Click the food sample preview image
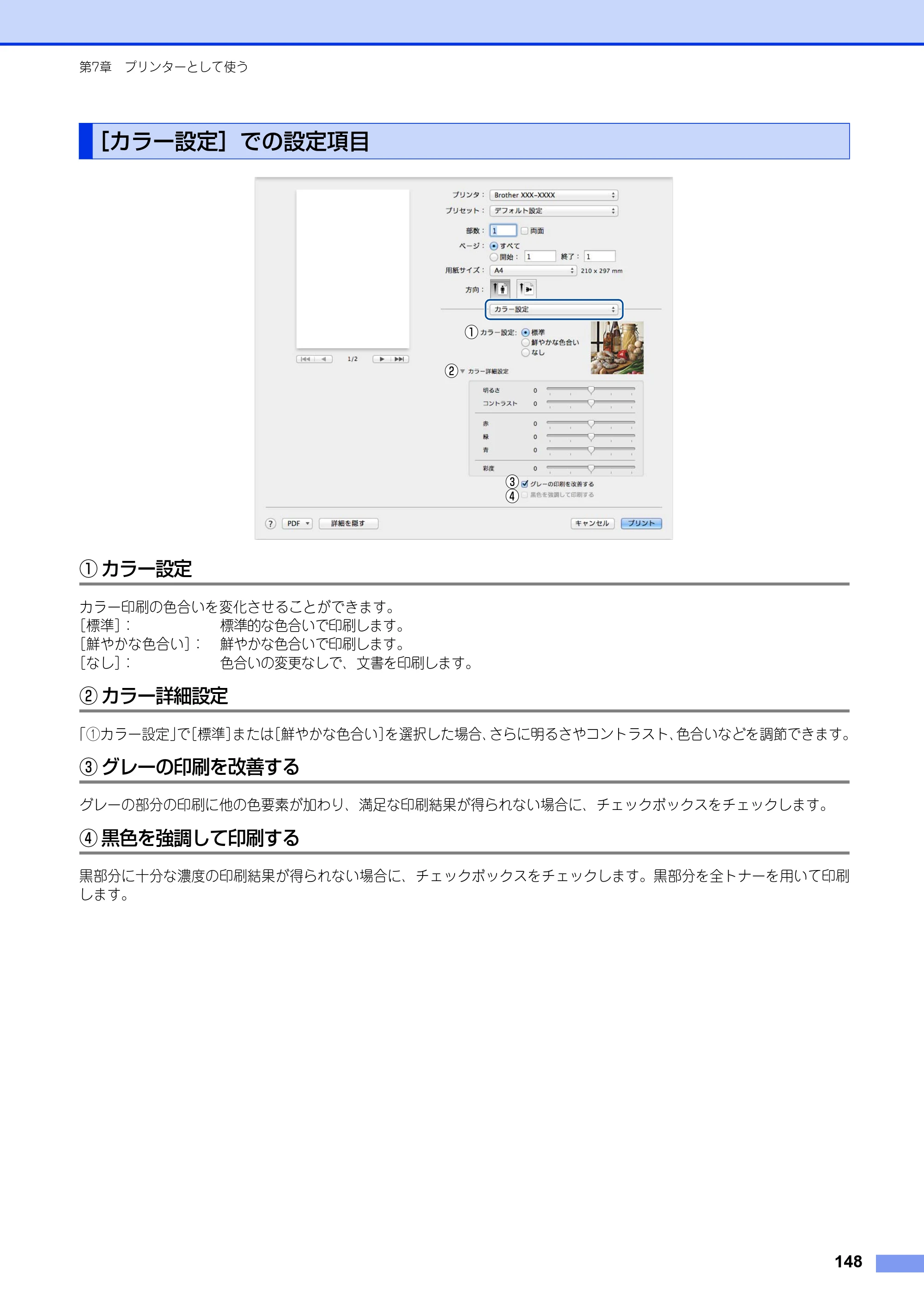This screenshot has width=924, height=1308. [617, 347]
